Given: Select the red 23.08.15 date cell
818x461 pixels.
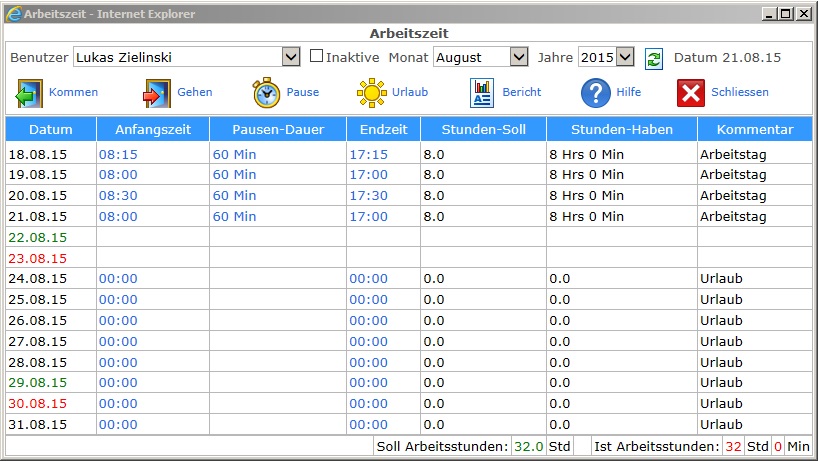Looking at the screenshot, I should (37, 258).
